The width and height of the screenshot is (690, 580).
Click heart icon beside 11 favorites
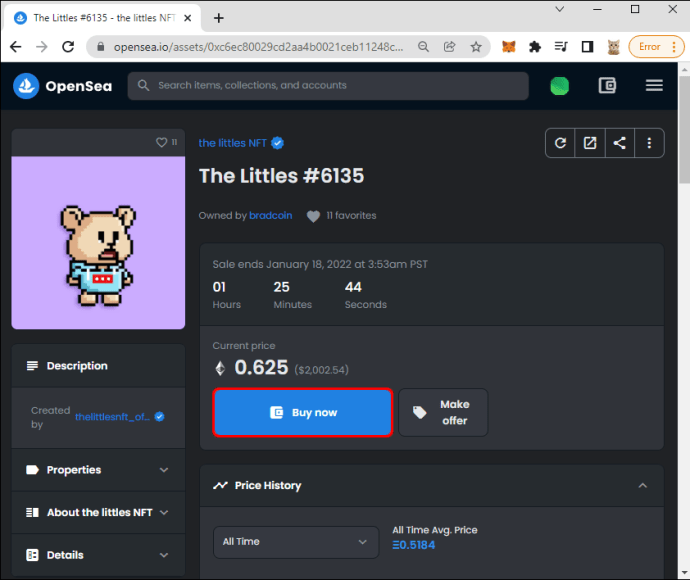[x=313, y=216]
